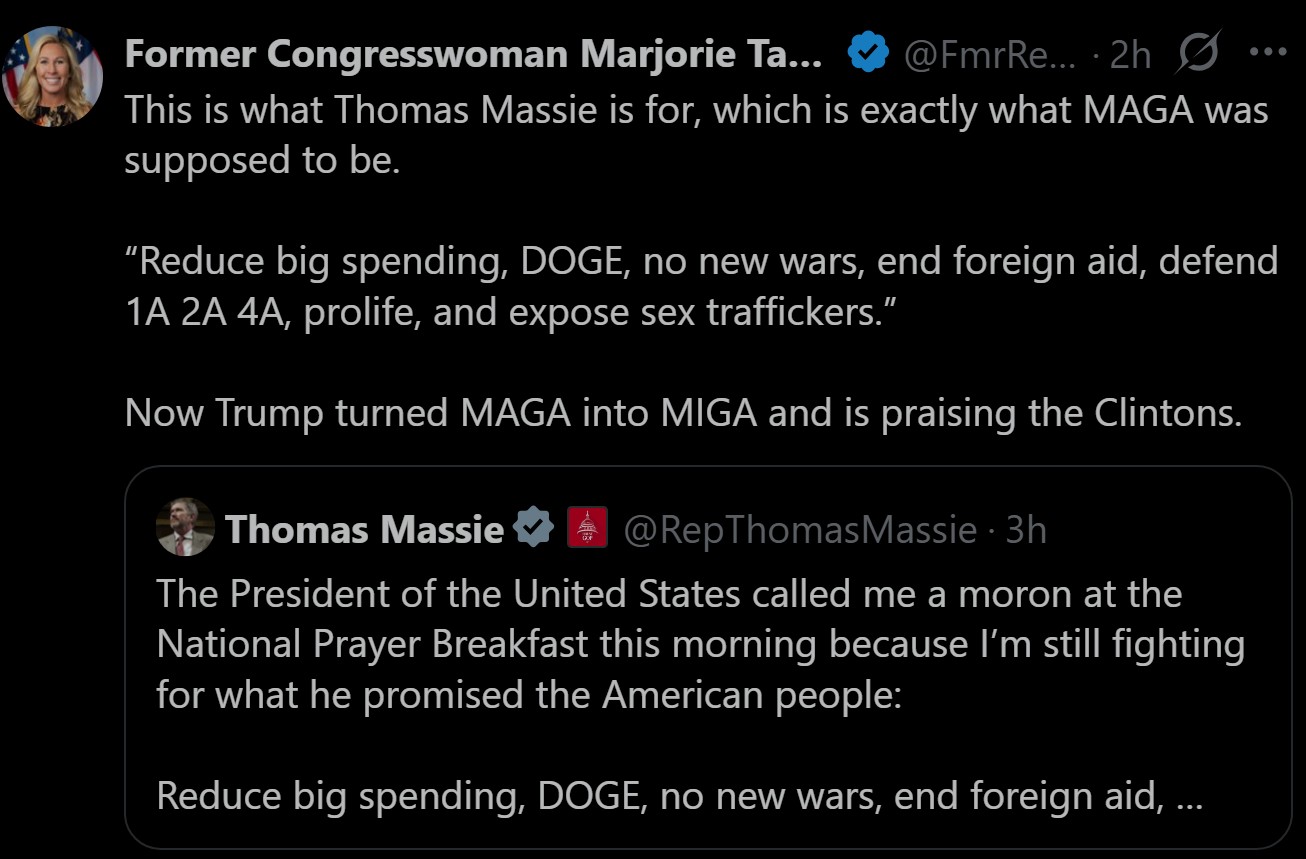Click the red Capitol affiliation badge icon

[587, 527]
